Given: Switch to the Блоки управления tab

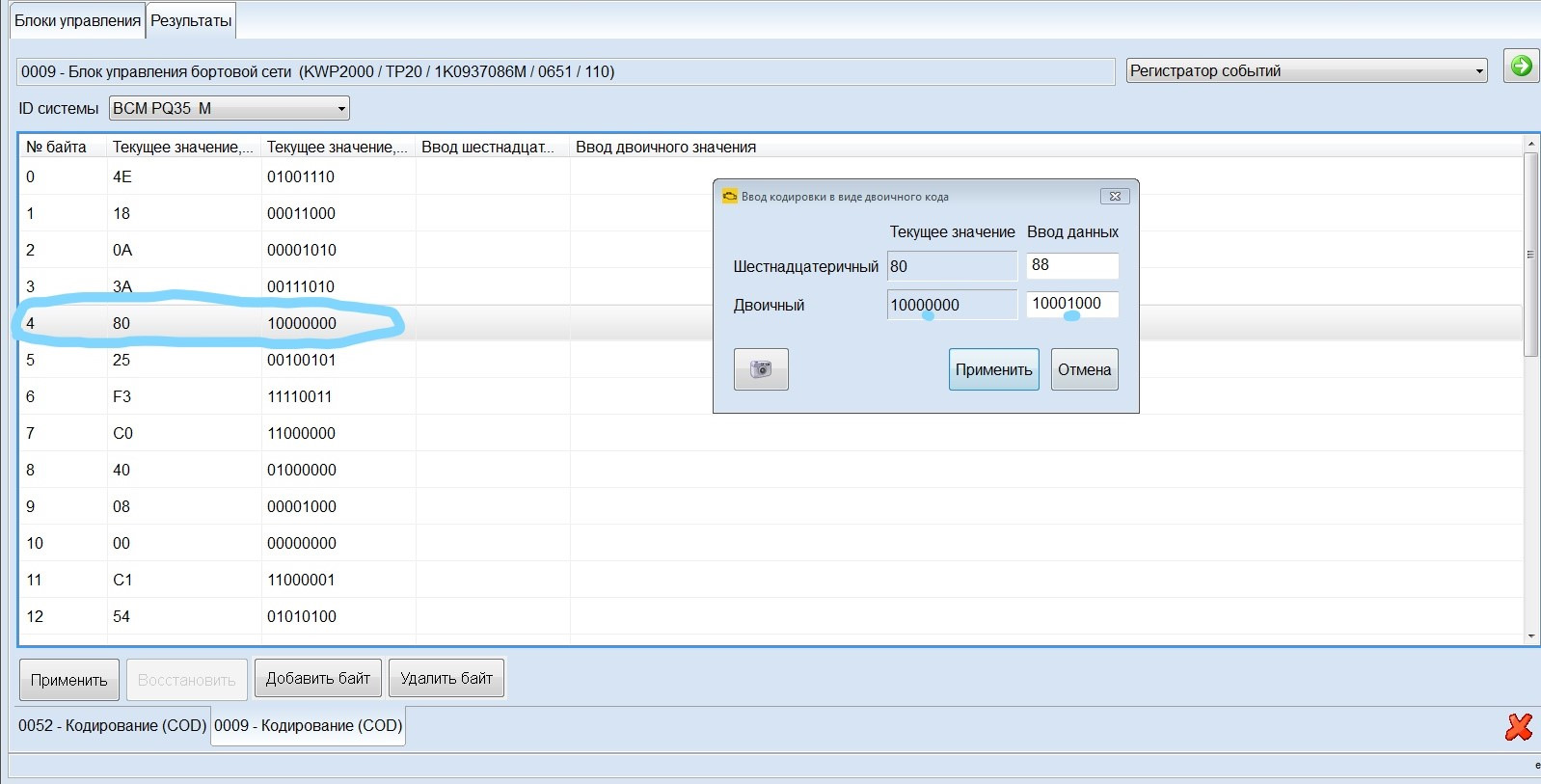Looking at the screenshot, I should (77, 20).
